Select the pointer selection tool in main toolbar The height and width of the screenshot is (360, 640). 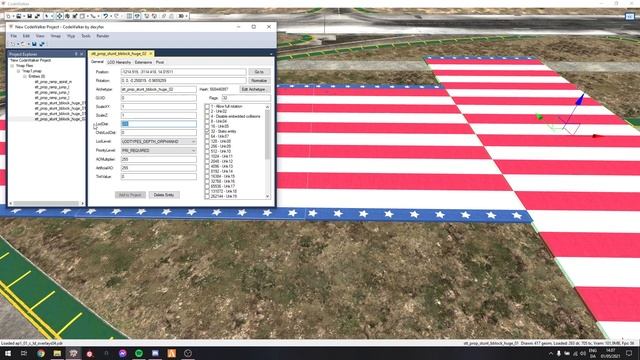[47, 16]
